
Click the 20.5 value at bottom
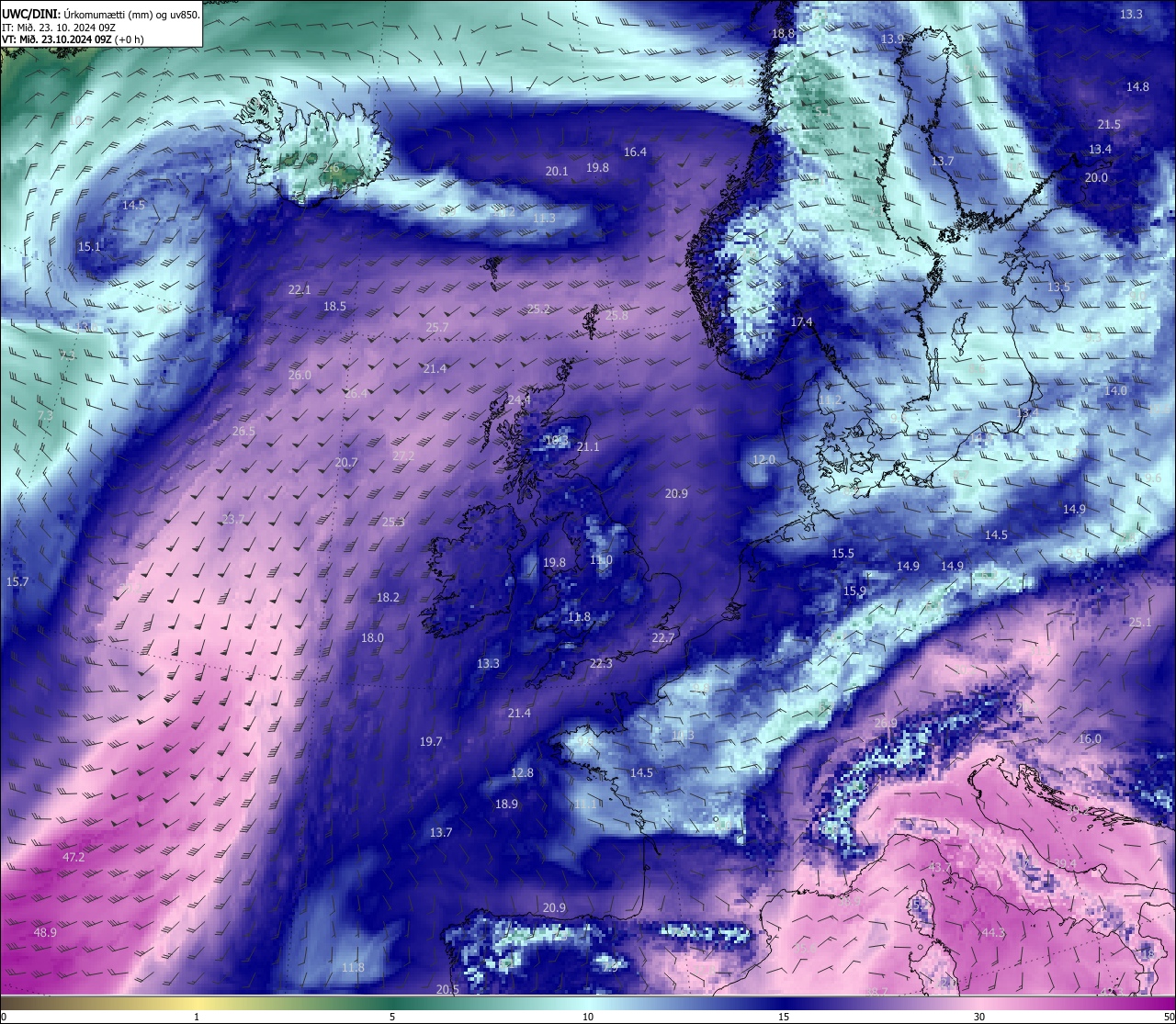(x=447, y=989)
